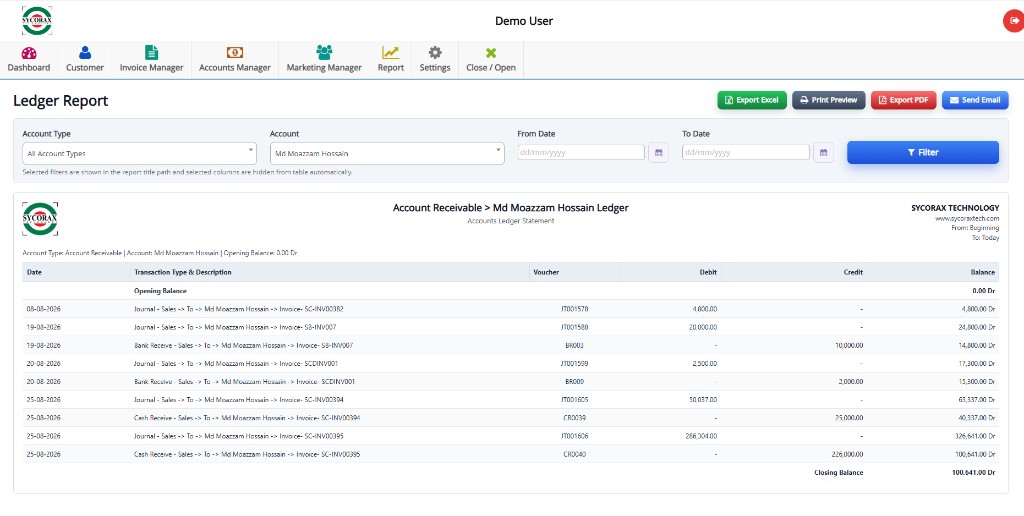Click voucher BR003
Screen dimensions: 1024x516
coord(575,346)
